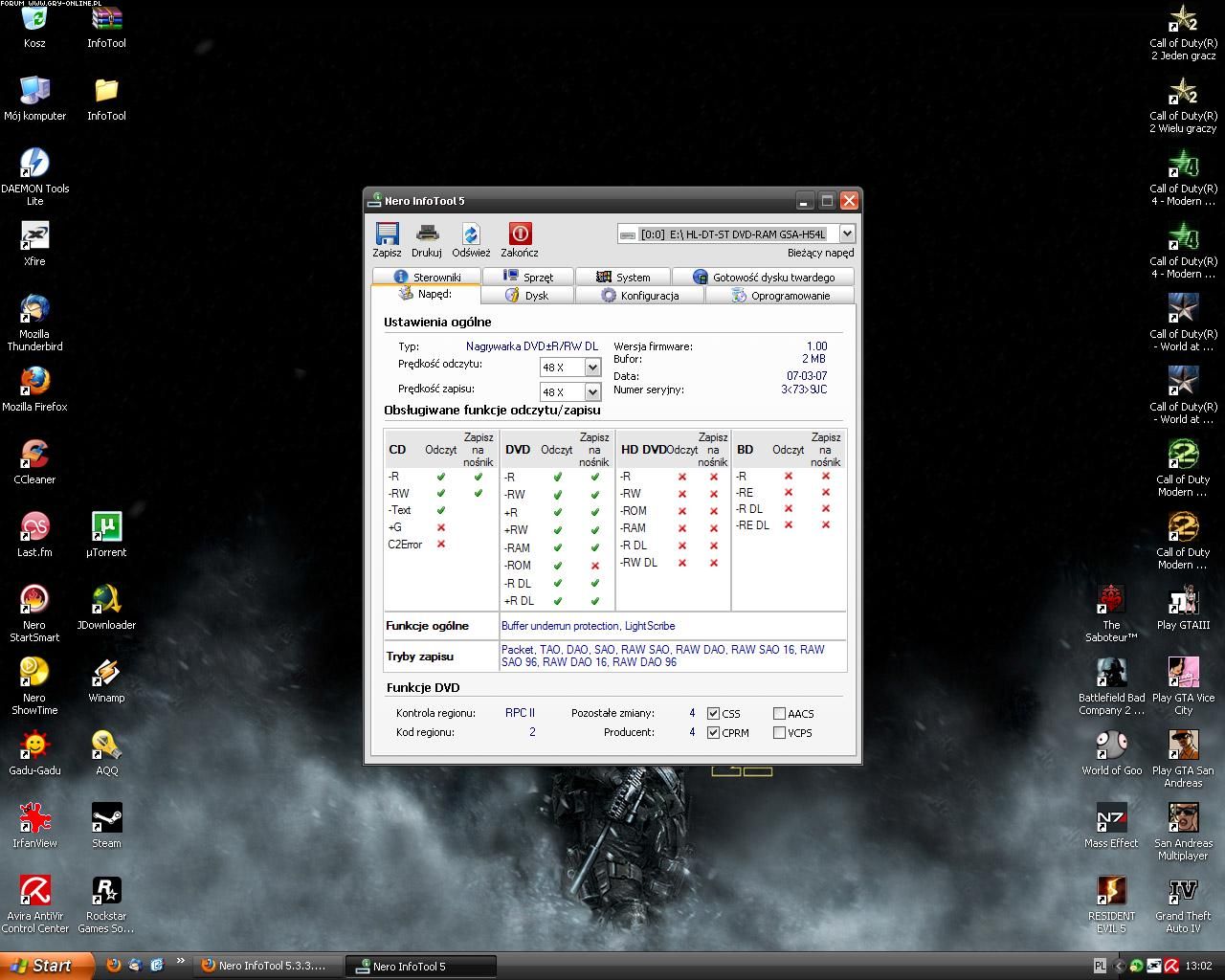Toggle the VCPS checkbox
Image resolution: width=1225 pixels, height=980 pixels.
point(779,732)
